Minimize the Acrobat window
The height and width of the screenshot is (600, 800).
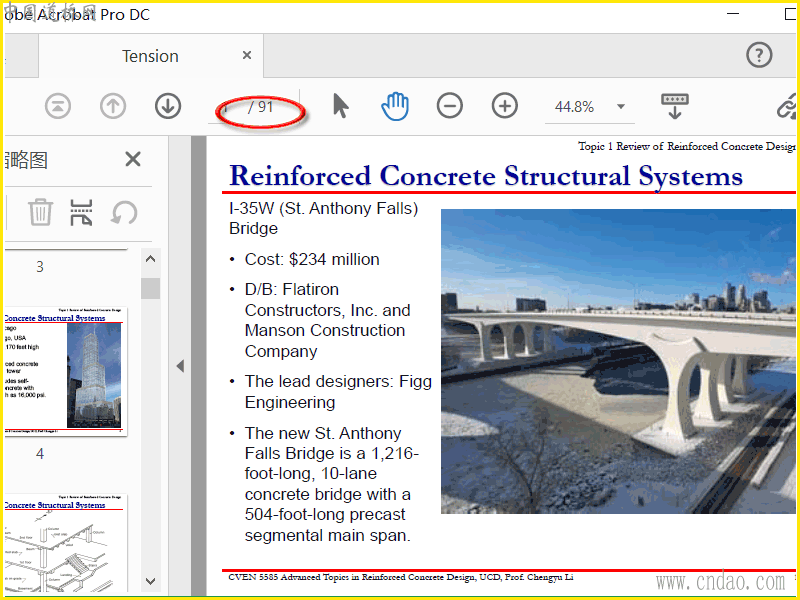733,14
